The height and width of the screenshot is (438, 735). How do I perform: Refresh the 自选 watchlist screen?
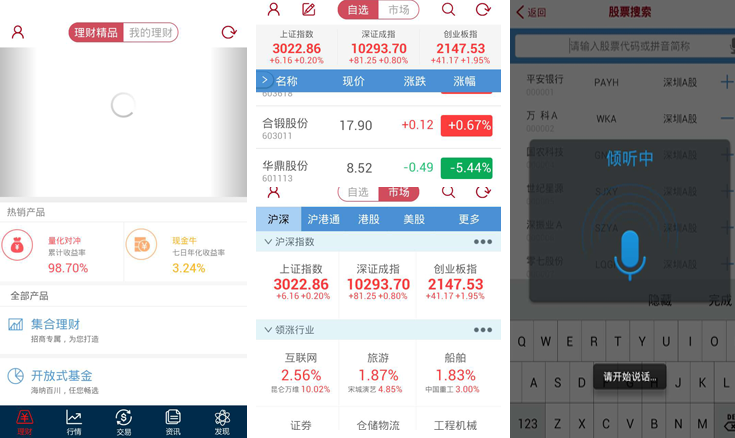(483, 9)
